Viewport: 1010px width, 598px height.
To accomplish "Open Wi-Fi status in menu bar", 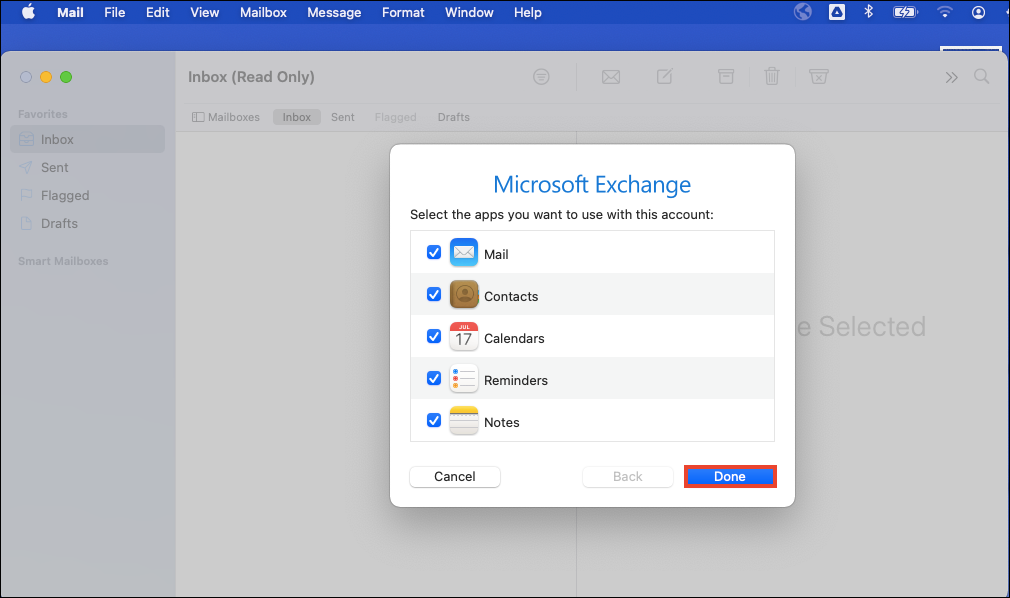I will tap(945, 12).
